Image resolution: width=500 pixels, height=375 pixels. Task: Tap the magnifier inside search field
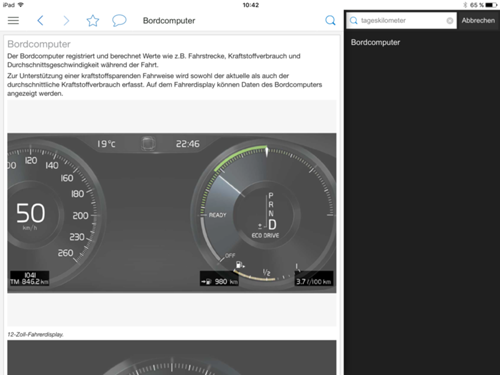[x=353, y=21]
